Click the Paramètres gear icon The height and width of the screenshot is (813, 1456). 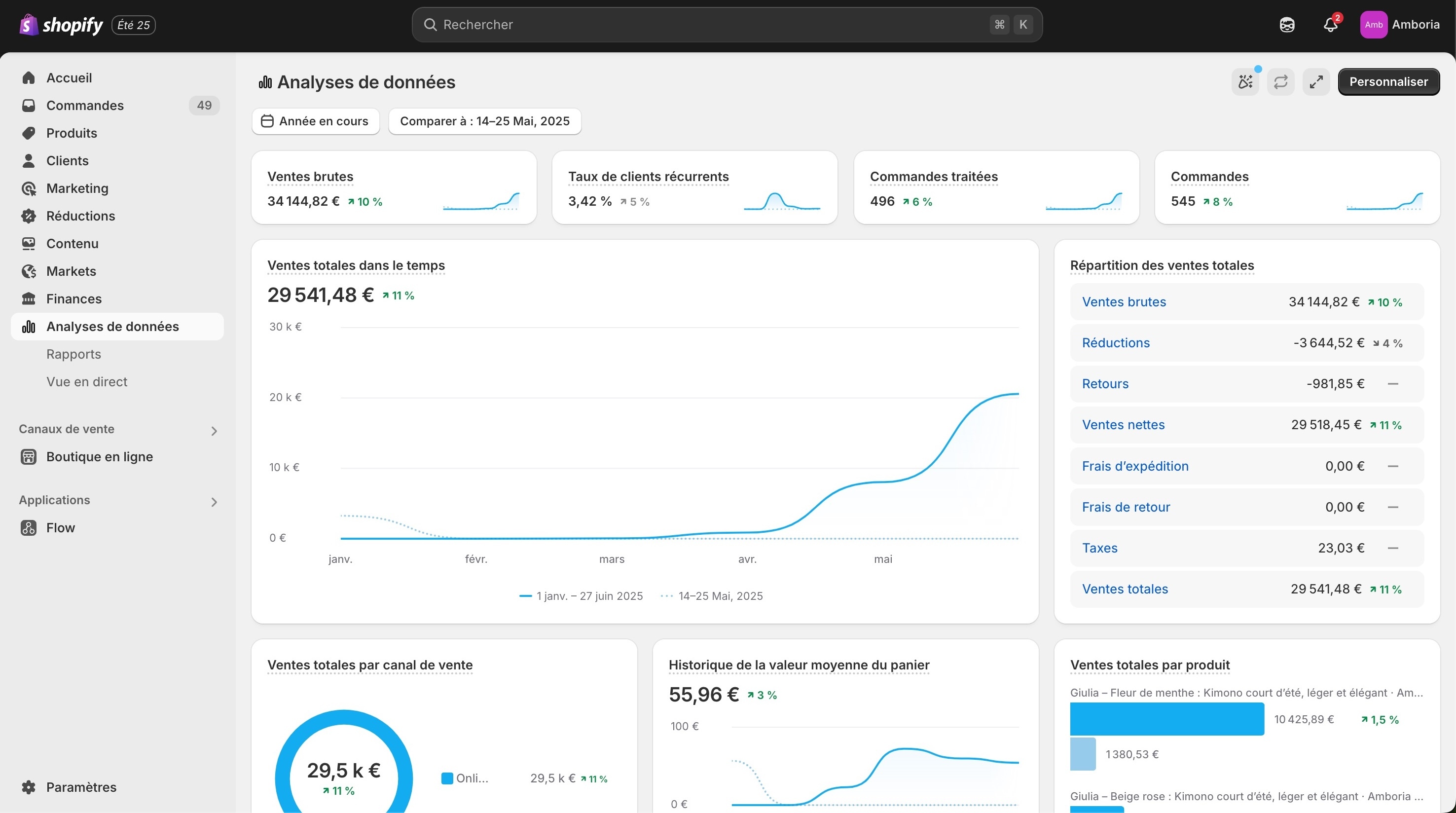28,787
